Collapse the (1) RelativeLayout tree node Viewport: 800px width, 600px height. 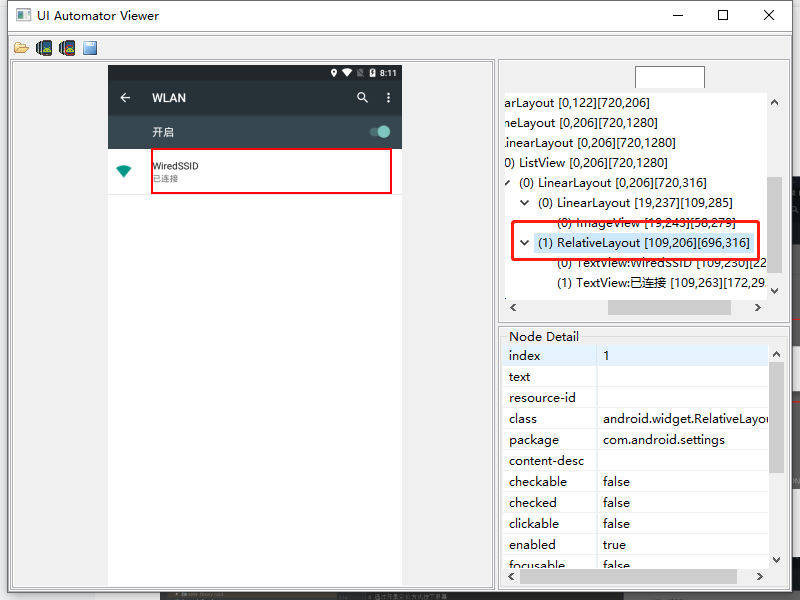coord(524,242)
